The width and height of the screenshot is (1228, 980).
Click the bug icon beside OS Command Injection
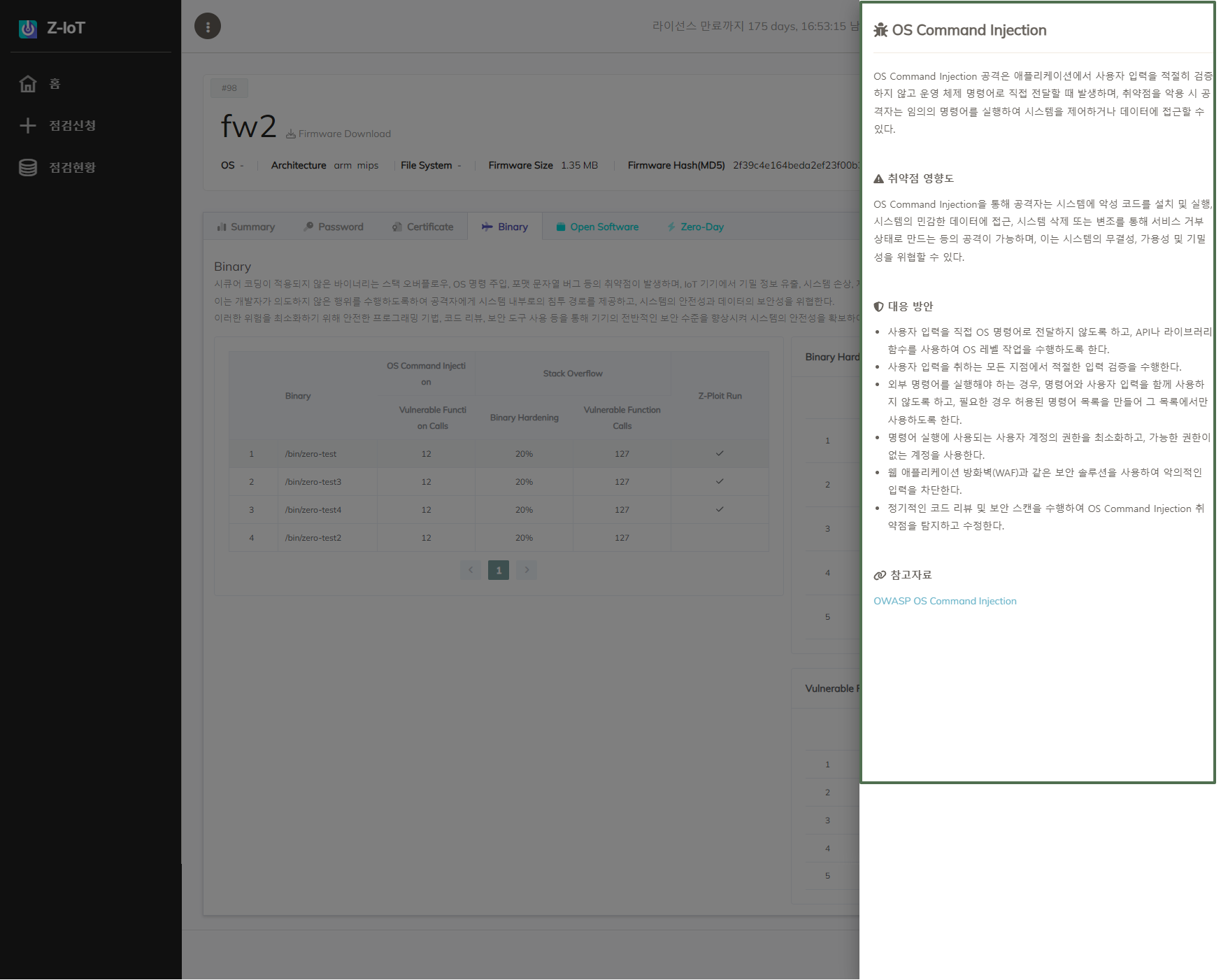(880, 30)
